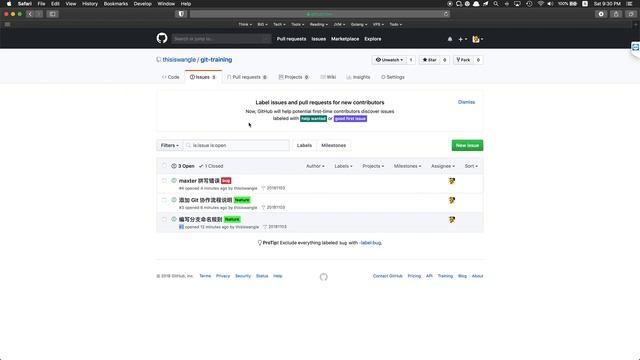Click the blue docked widget at the right edge
Image resolution: width=640 pixels, height=360 pixels.
point(635,47)
